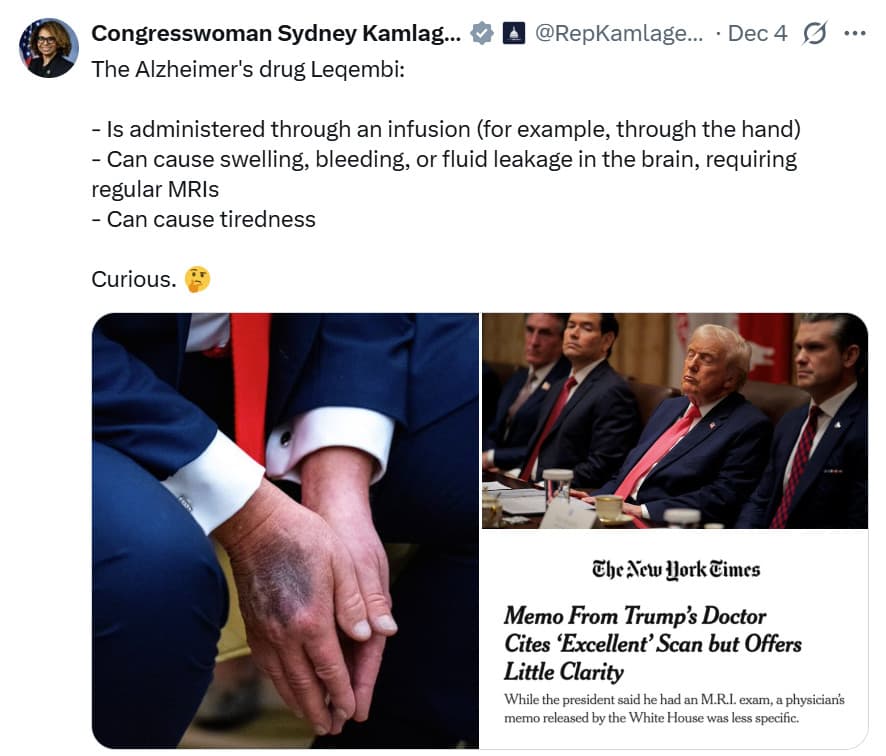This screenshot has width=886, height=756.
Task: Click the line "The Alzheimer's drug Leqembi:"
Action: point(248,69)
